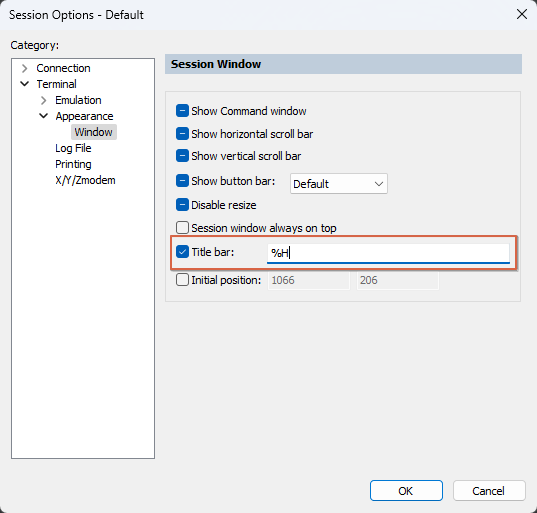This screenshot has width=537, height=513.
Task: Enable the Initial position checkbox
Action: pos(182,280)
